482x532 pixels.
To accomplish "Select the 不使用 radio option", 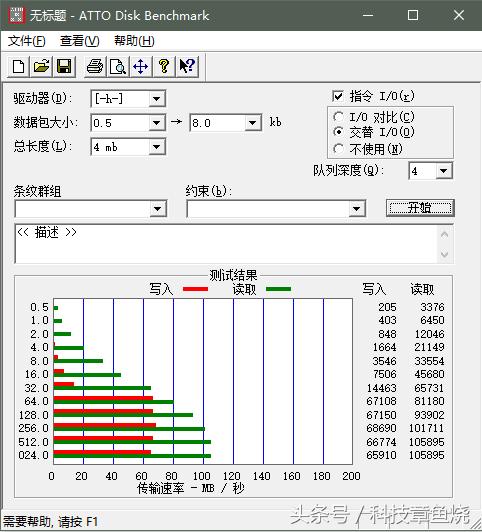I will click(x=338, y=149).
